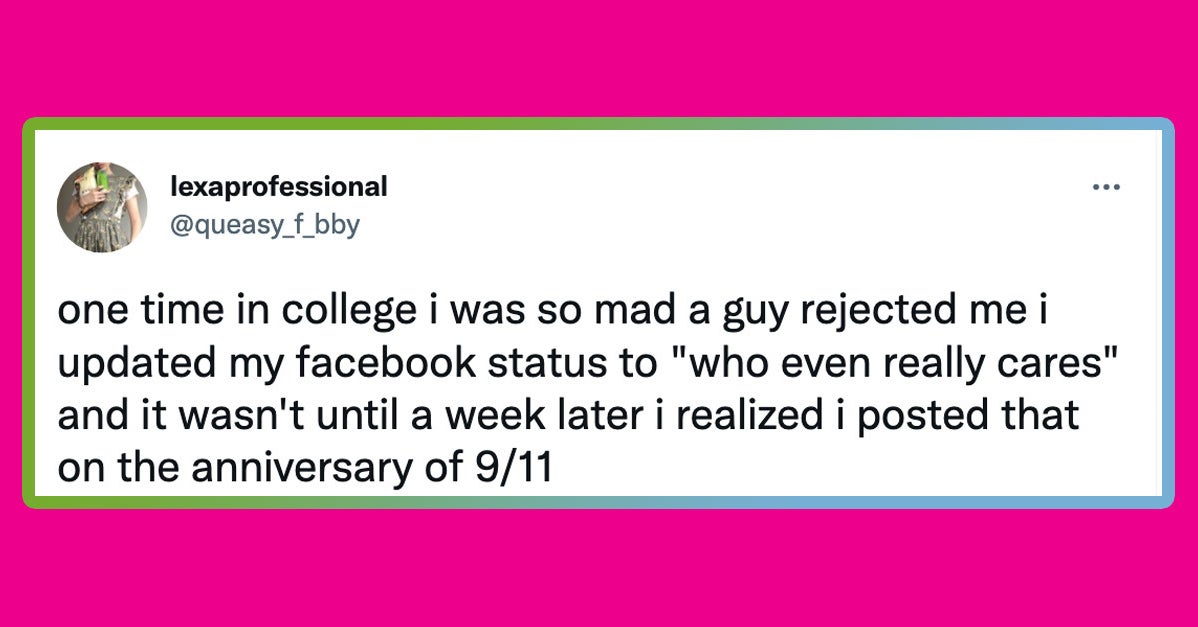1198x627 pixels.
Task: Click the "9/11" text in the tweet
Action: 513,467
